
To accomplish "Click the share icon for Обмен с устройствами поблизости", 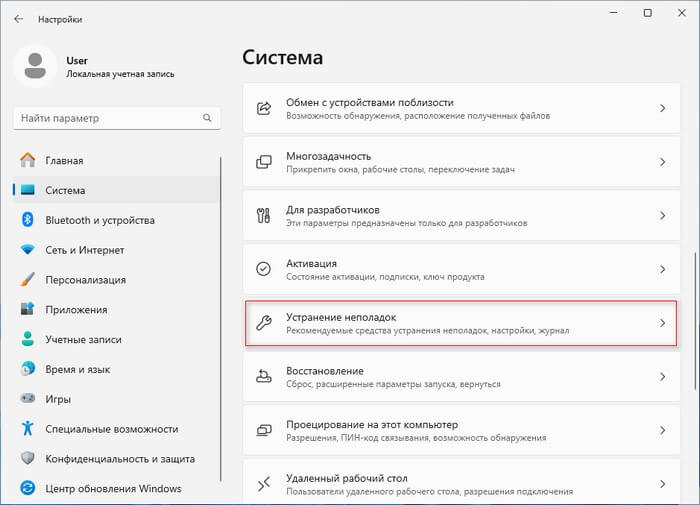I will click(264, 108).
